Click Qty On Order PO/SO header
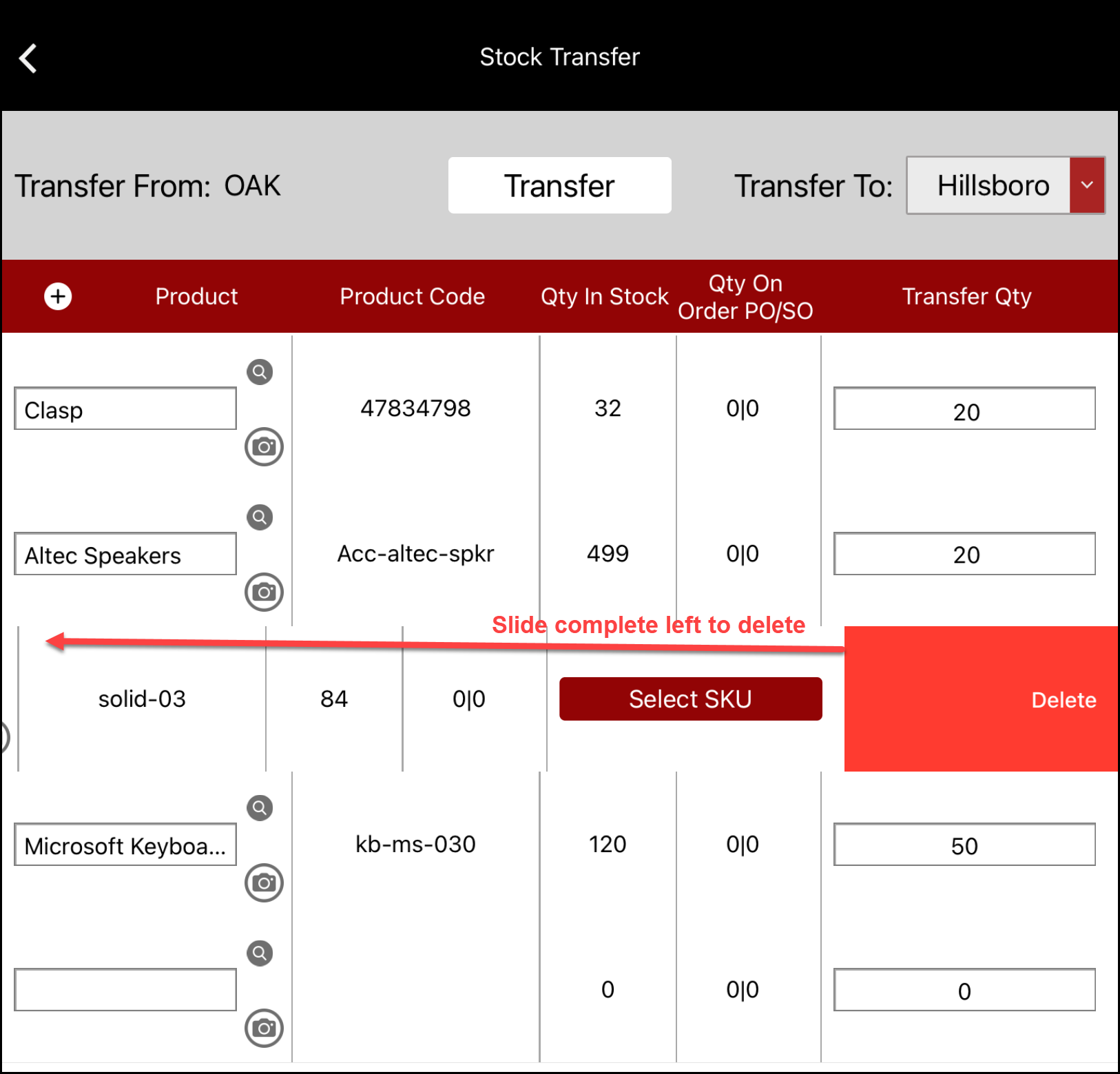Viewport: 1120px width, 1074px height. 745,297
